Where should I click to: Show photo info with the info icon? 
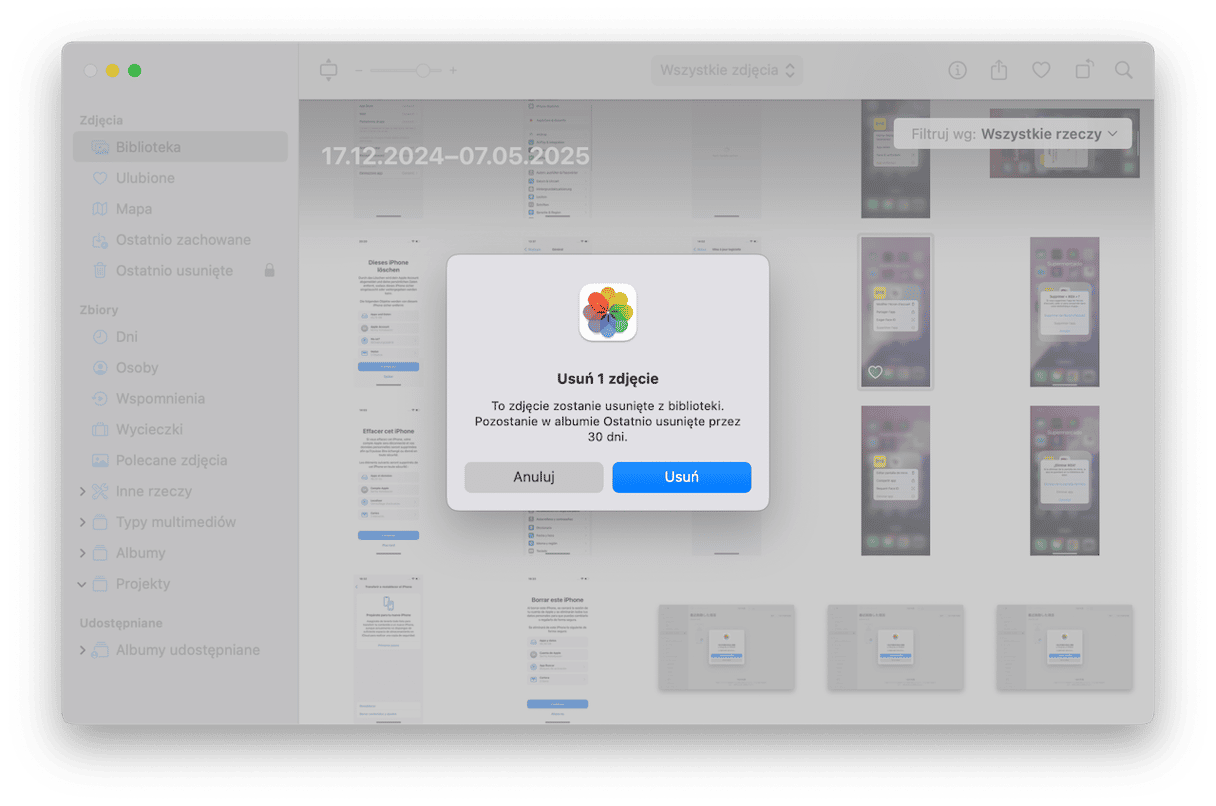(957, 70)
